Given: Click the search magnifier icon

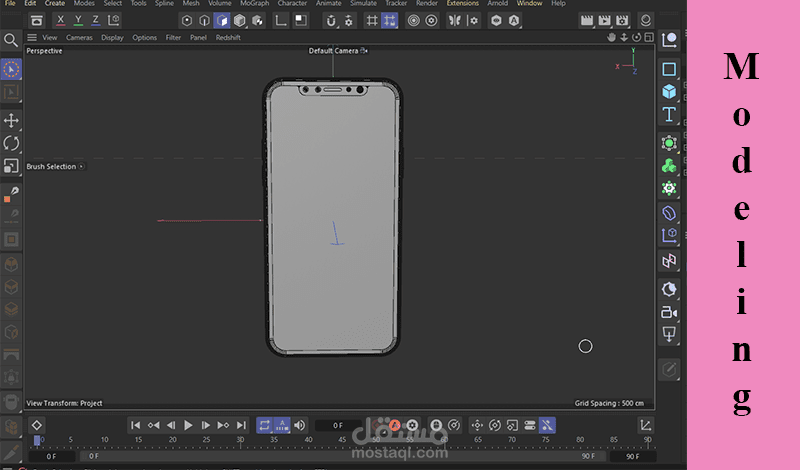Looking at the screenshot, I should pyautogui.click(x=11, y=40).
